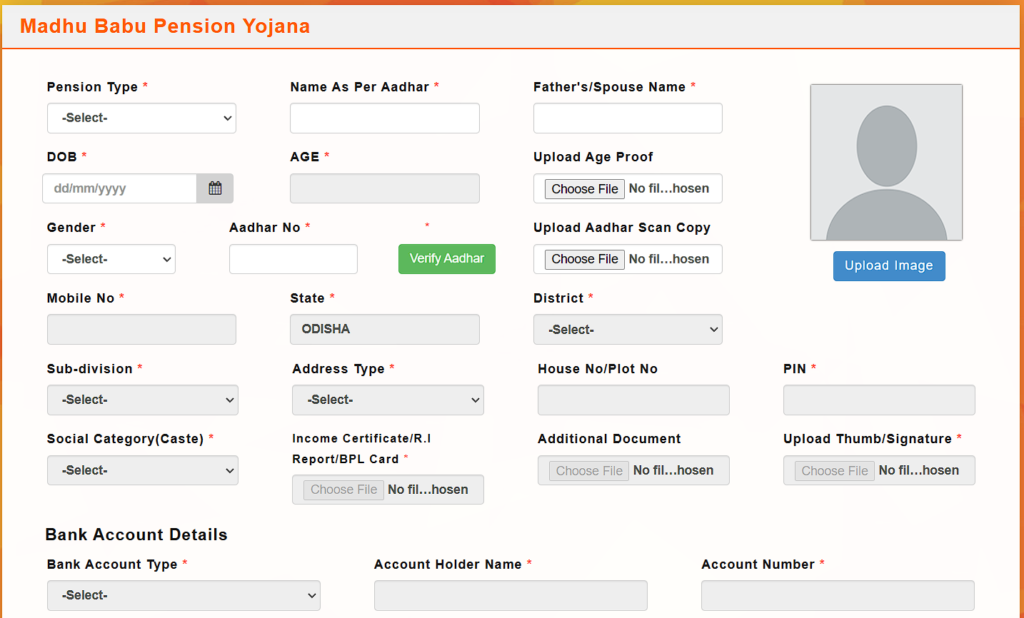Focus the Aadhar No input field

point(293,259)
